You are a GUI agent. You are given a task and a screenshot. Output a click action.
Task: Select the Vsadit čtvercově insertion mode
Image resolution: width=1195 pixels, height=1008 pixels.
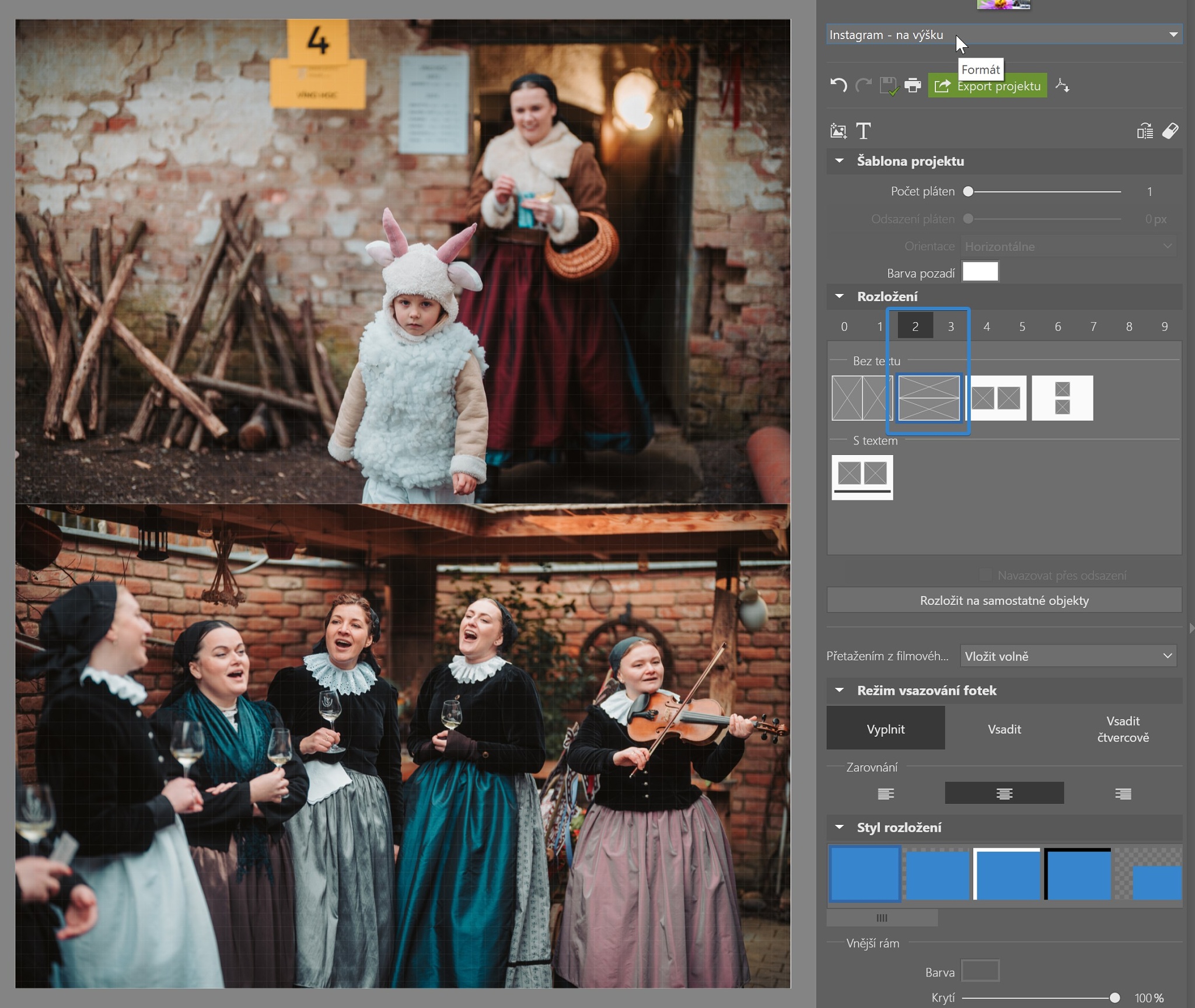point(1121,728)
